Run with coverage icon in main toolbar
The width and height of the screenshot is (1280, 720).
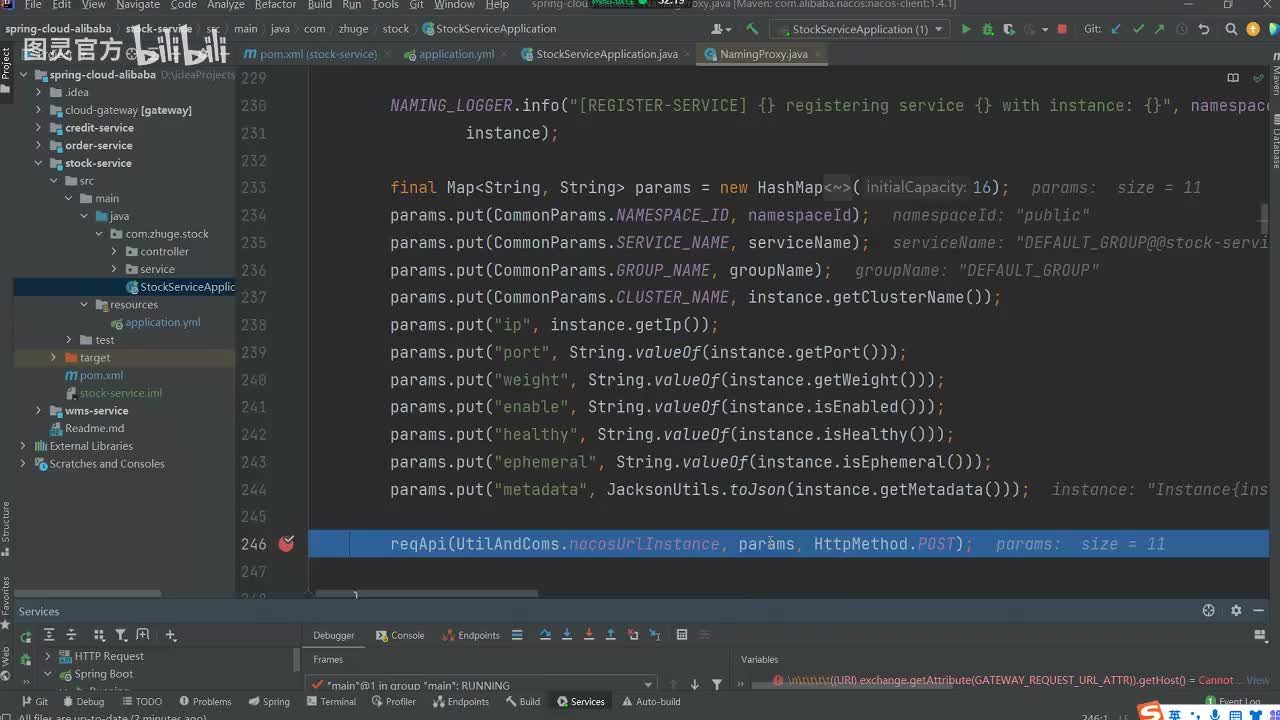1011,29
